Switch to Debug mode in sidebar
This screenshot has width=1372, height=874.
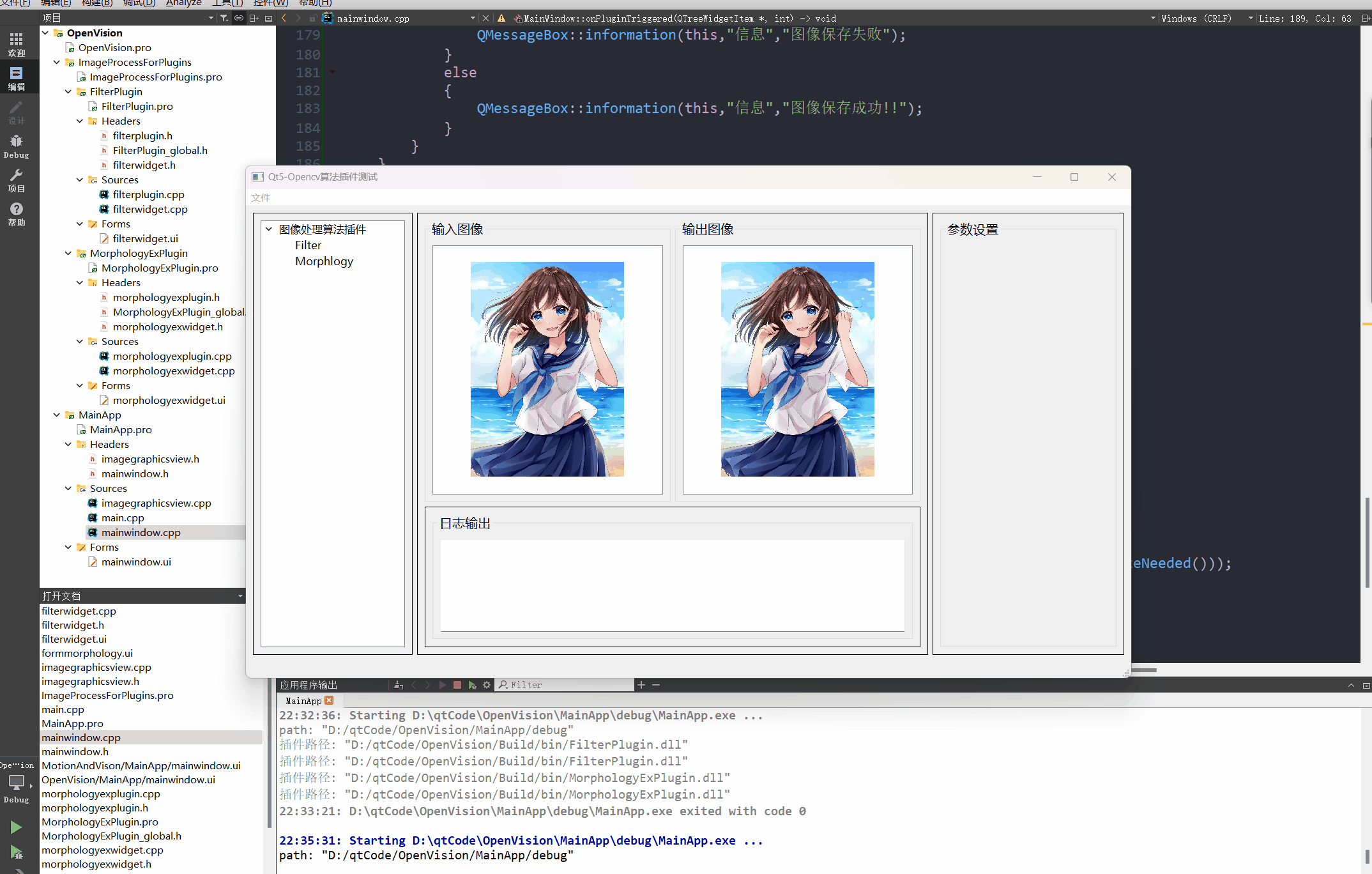click(16, 146)
